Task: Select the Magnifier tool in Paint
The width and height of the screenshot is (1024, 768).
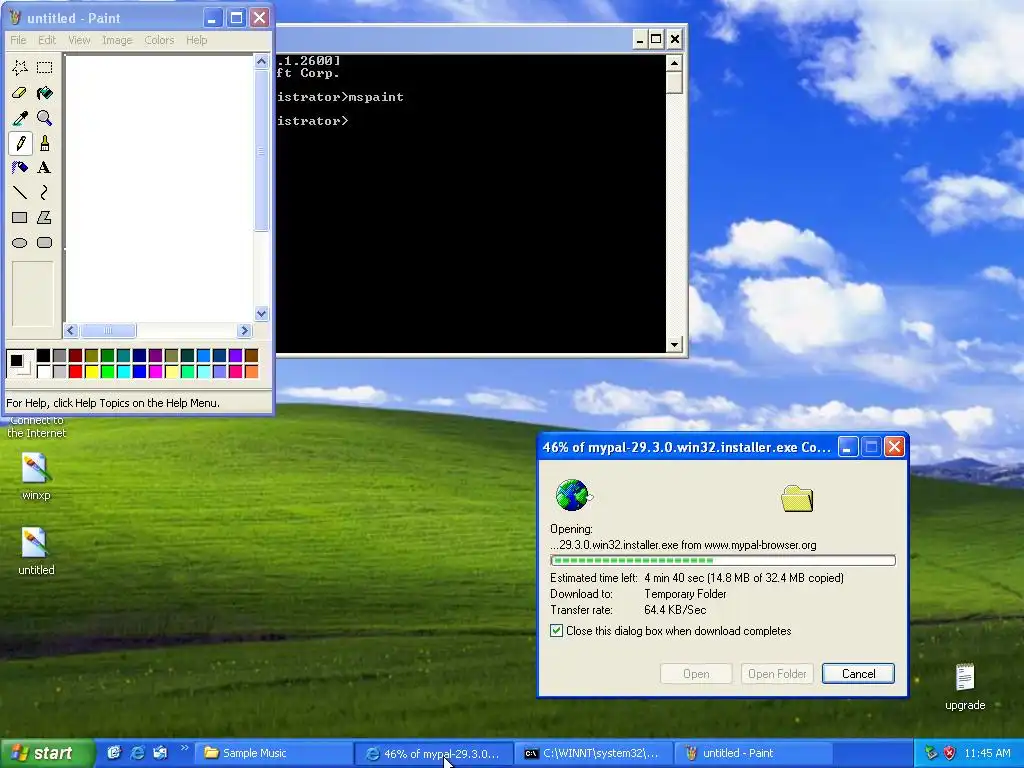Action: (44, 118)
